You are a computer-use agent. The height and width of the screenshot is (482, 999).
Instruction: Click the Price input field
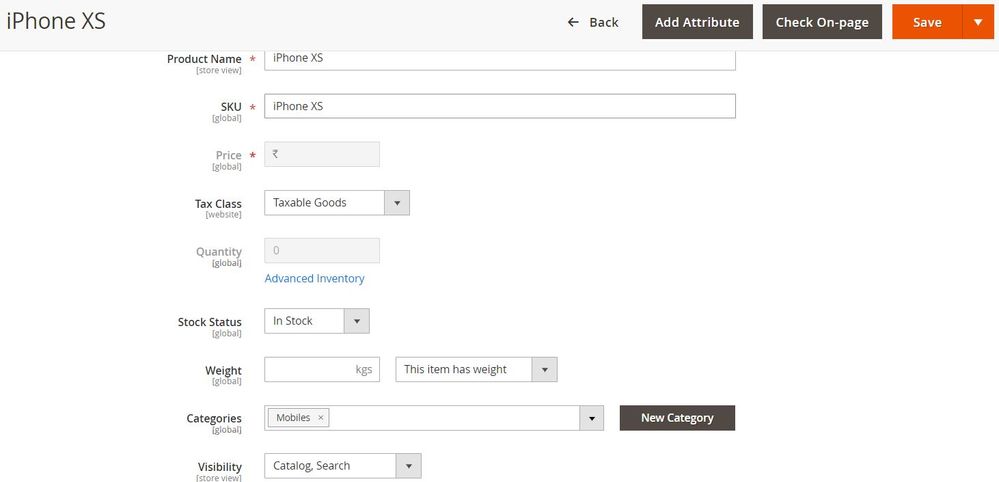(322, 154)
